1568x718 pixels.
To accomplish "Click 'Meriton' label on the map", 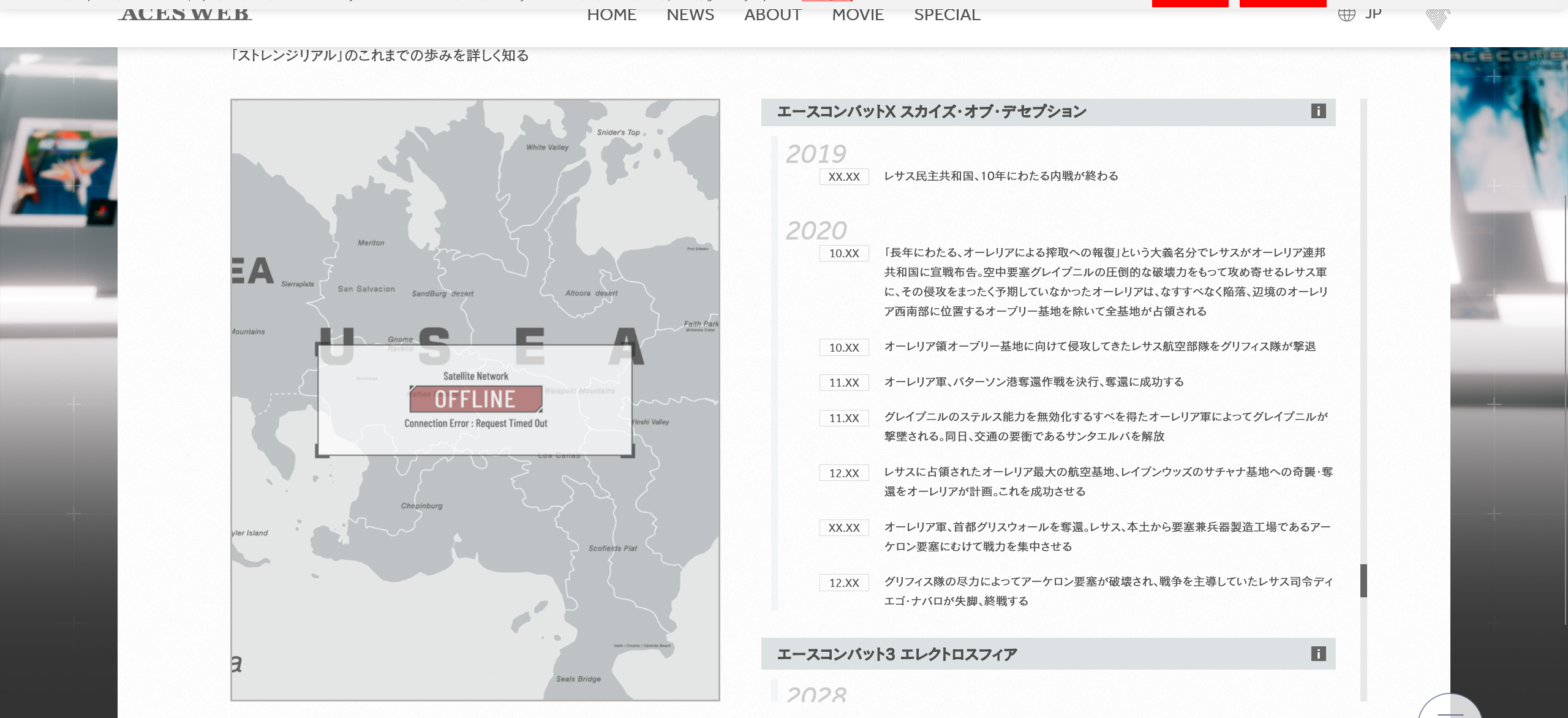I will point(371,243).
